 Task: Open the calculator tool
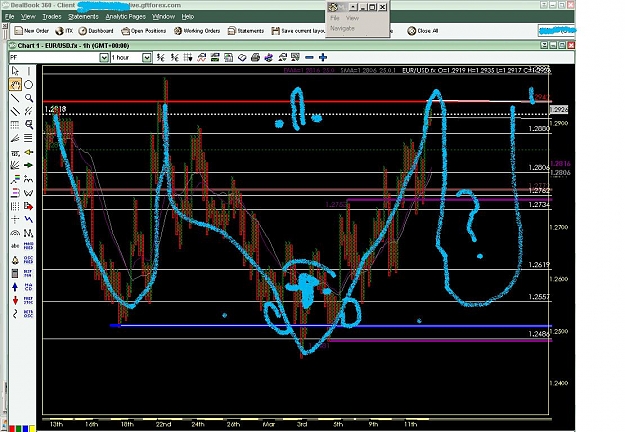coord(15,273)
